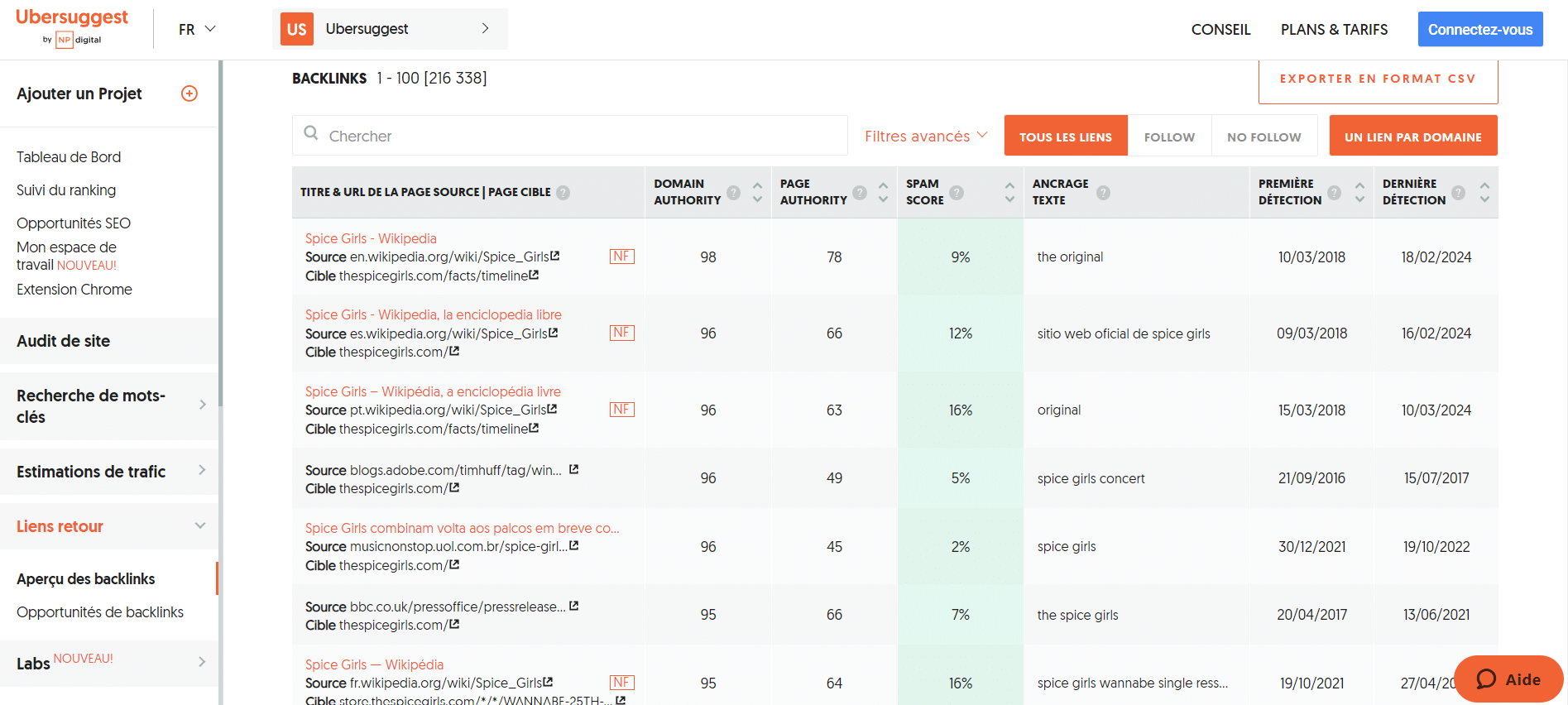Image resolution: width=1568 pixels, height=705 pixels.
Task: Open Mon espace de travail
Action: point(66,256)
